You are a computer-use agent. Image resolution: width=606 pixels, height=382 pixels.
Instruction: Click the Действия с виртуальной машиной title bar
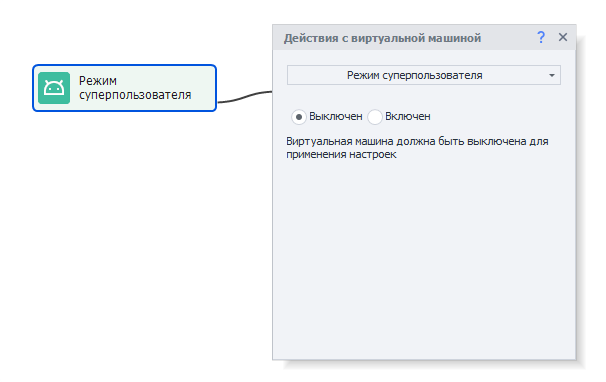pos(424,38)
